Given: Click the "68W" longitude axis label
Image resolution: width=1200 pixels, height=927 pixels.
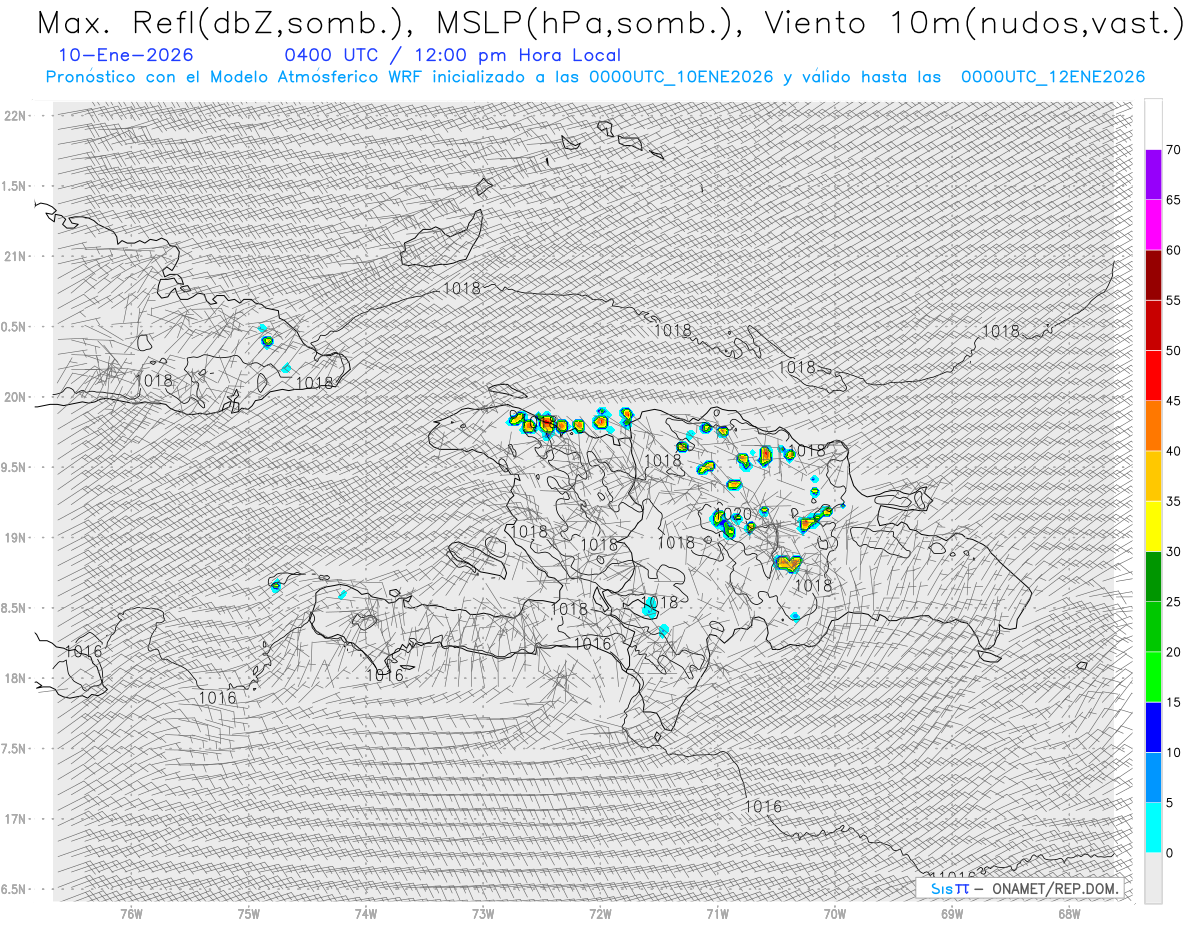Looking at the screenshot, I should (x=1069, y=914).
